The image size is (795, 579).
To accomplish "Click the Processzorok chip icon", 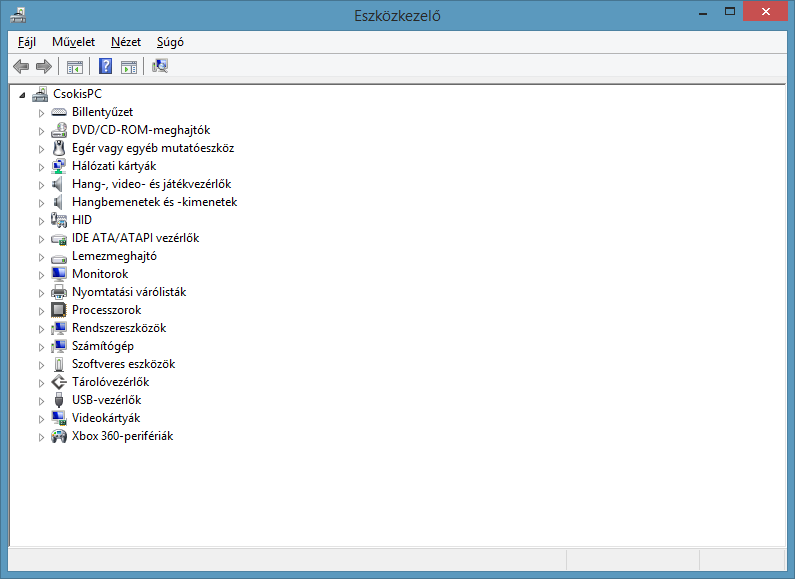I will pos(59,310).
